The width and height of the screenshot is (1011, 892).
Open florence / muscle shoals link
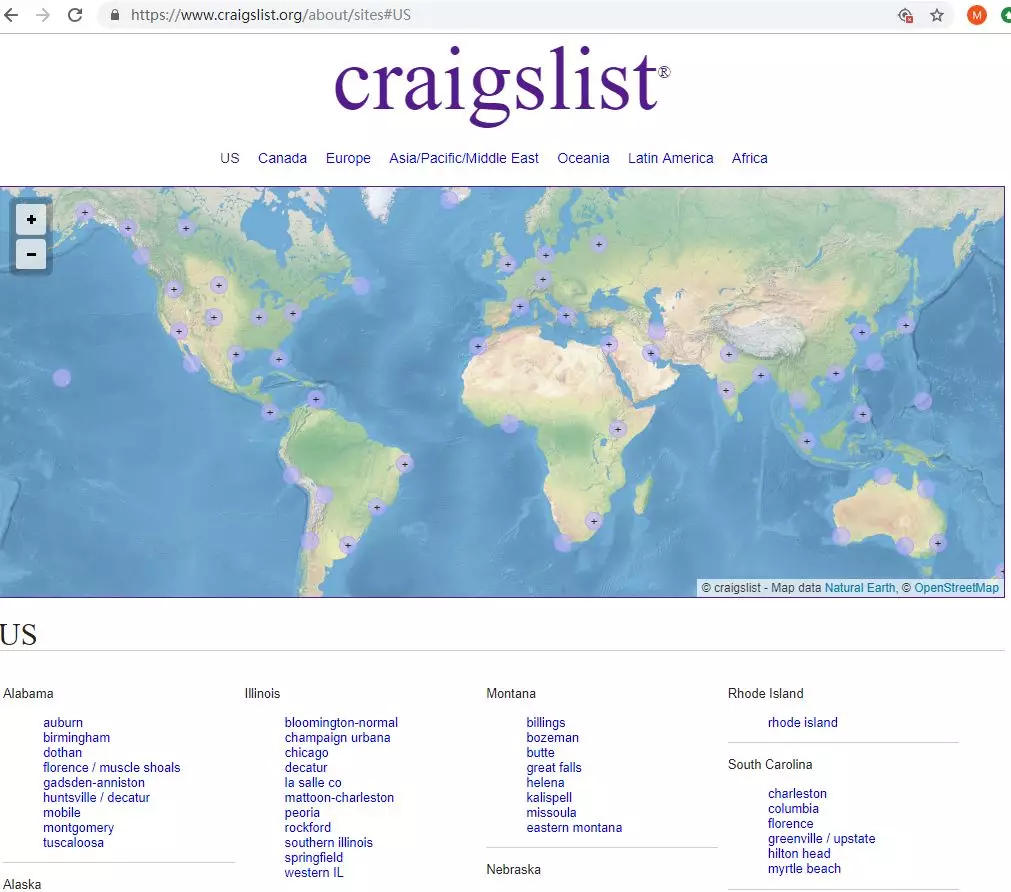point(112,768)
